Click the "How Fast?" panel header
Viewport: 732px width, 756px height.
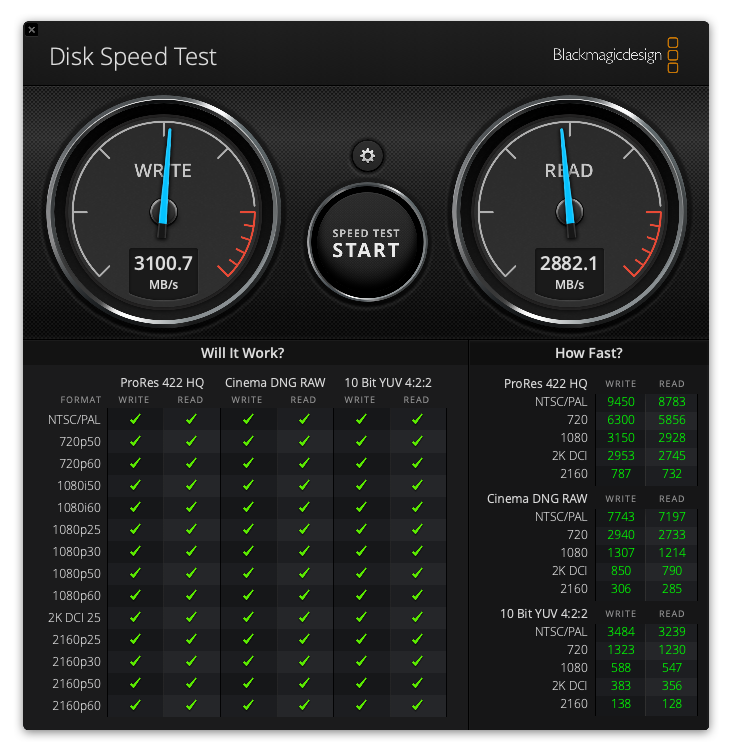589,353
